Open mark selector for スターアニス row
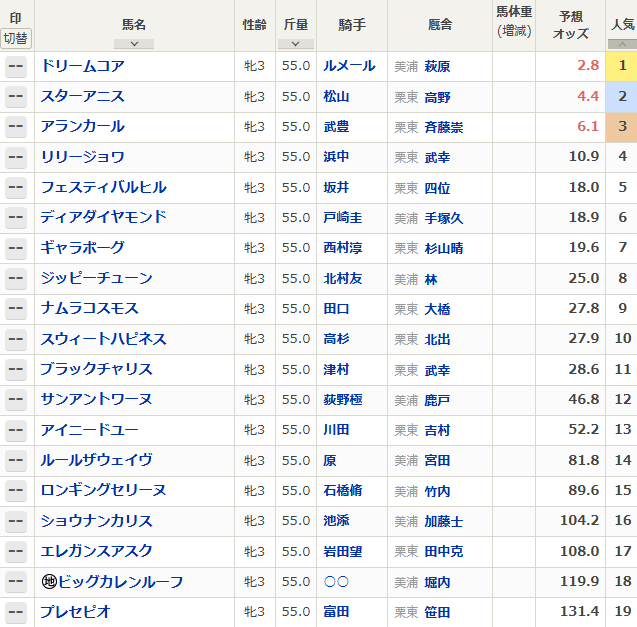 16,97
